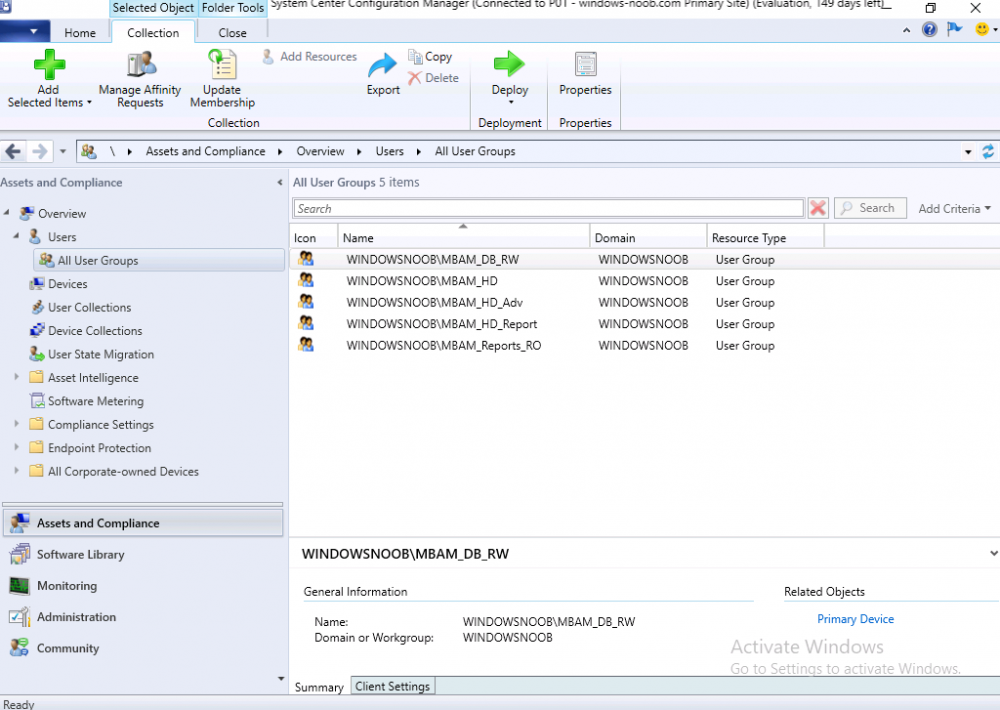Select the WINDOWSNOOB\MBAM_HD row

click(x=644, y=281)
